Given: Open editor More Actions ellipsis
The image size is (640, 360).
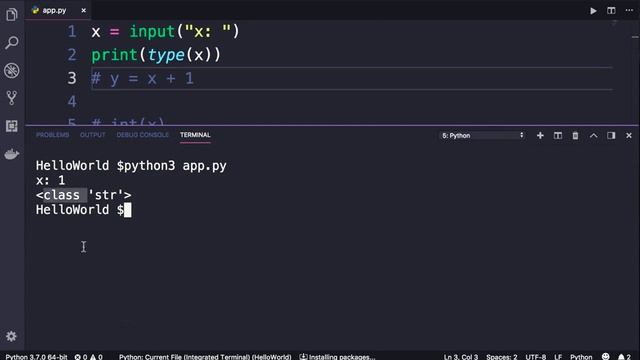Looking at the screenshot, I should coord(629,11).
